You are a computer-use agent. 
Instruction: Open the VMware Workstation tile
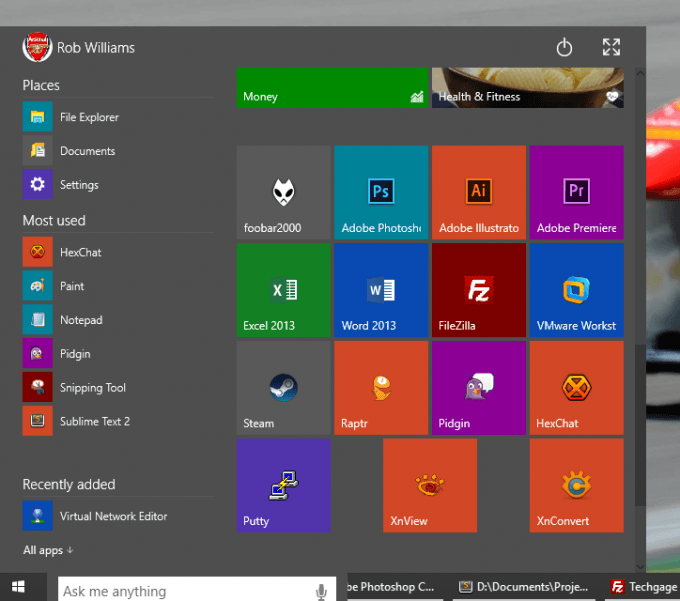(576, 290)
